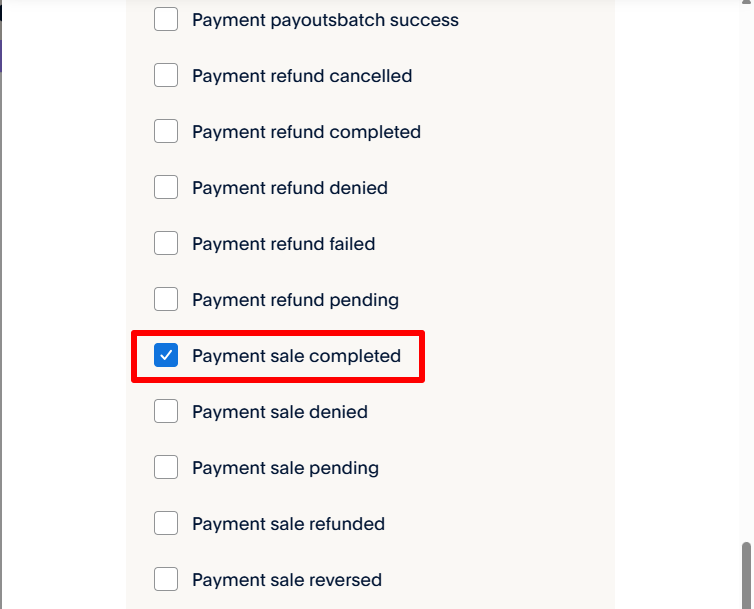Select the Payment refund denied checkbox
Viewport: 754px width, 609px height.
(166, 188)
